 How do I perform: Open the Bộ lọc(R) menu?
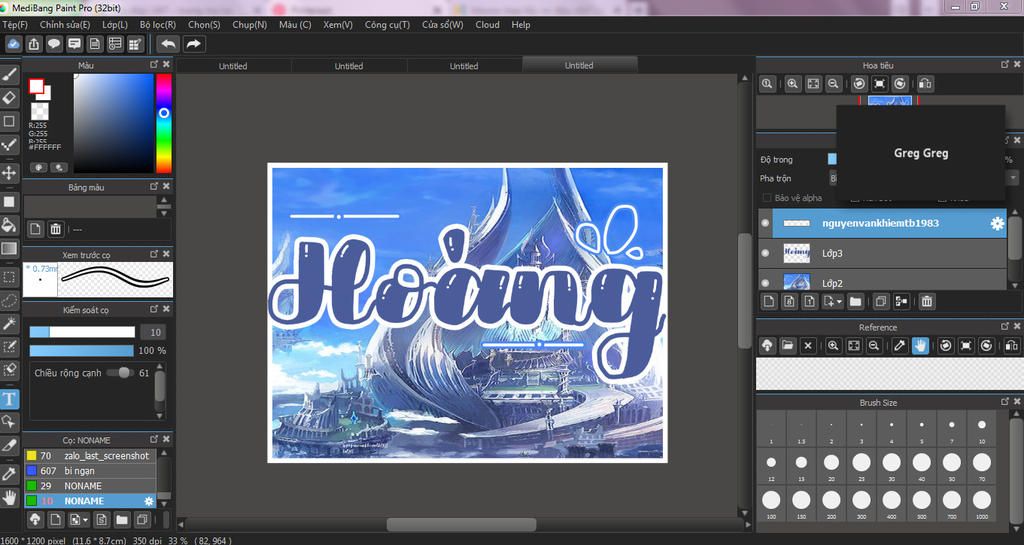(158, 25)
